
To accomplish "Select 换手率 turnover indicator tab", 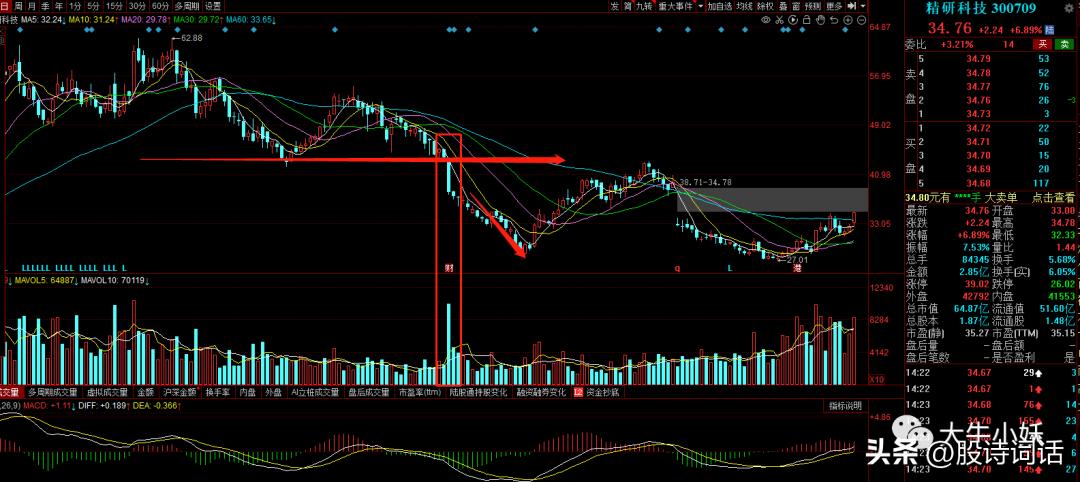I will [218, 392].
